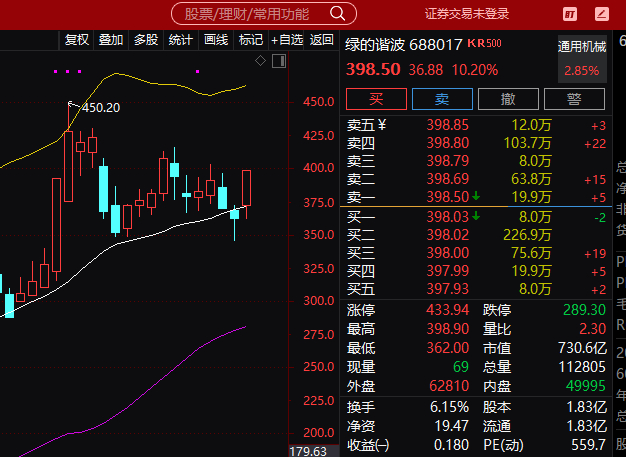Click 总量 value 112805
The image size is (626, 457).
pyautogui.click(x=582, y=367)
